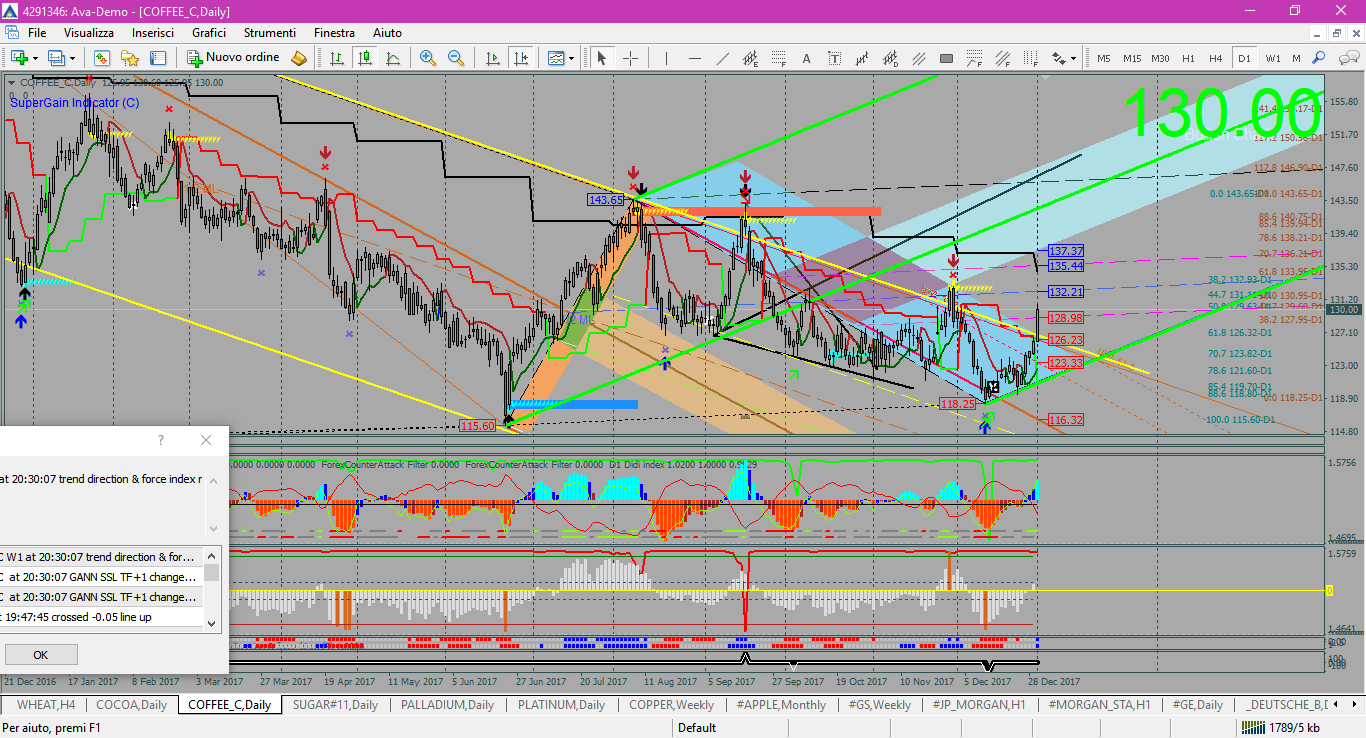Switch to M5 timeframe
Screen dimensions: 1366x738
pyautogui.click(x=1104, y=58)
